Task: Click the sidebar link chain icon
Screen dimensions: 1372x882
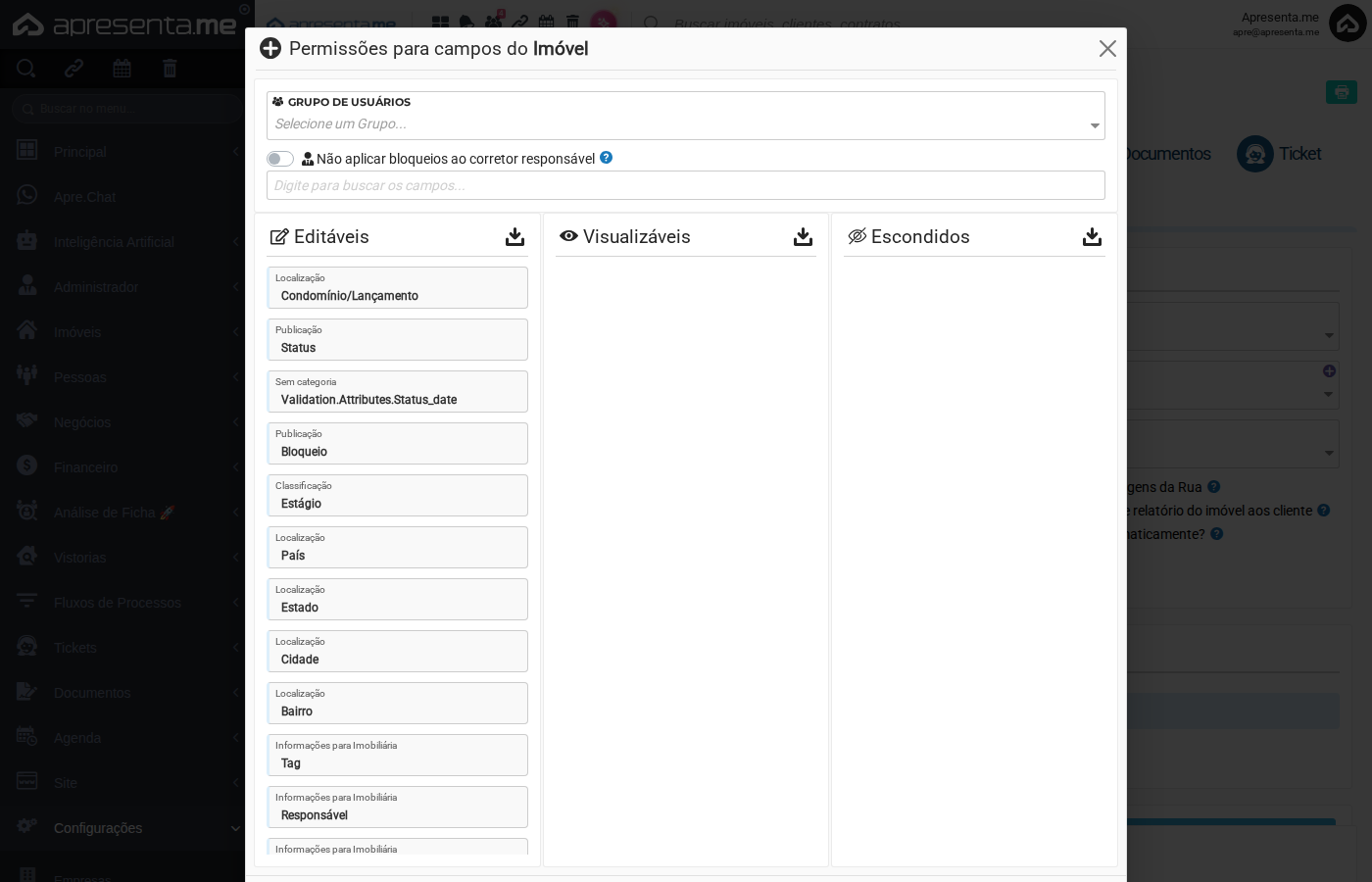Action: [x=74, y=68]
